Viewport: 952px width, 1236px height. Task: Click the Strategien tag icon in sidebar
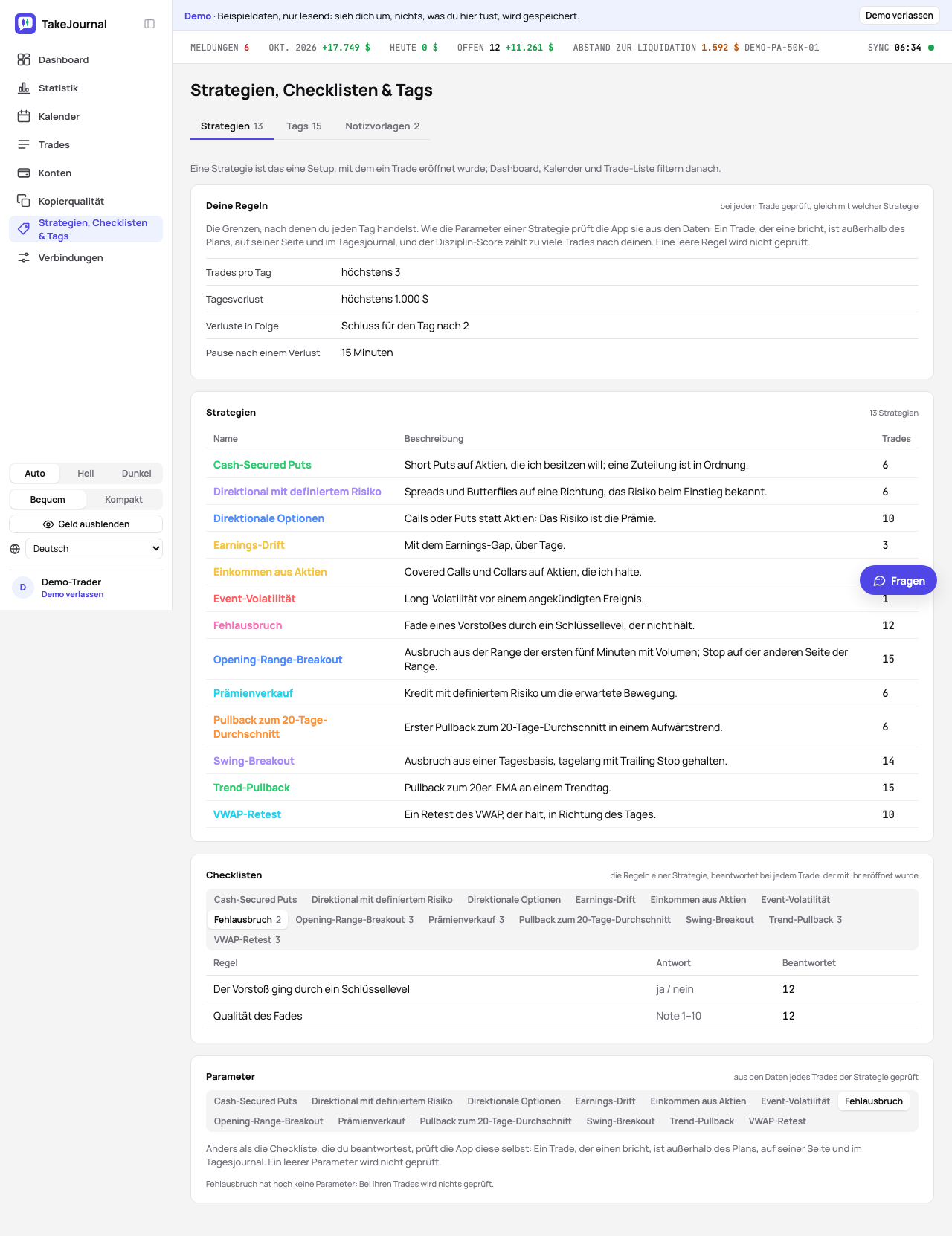point(24,229)
